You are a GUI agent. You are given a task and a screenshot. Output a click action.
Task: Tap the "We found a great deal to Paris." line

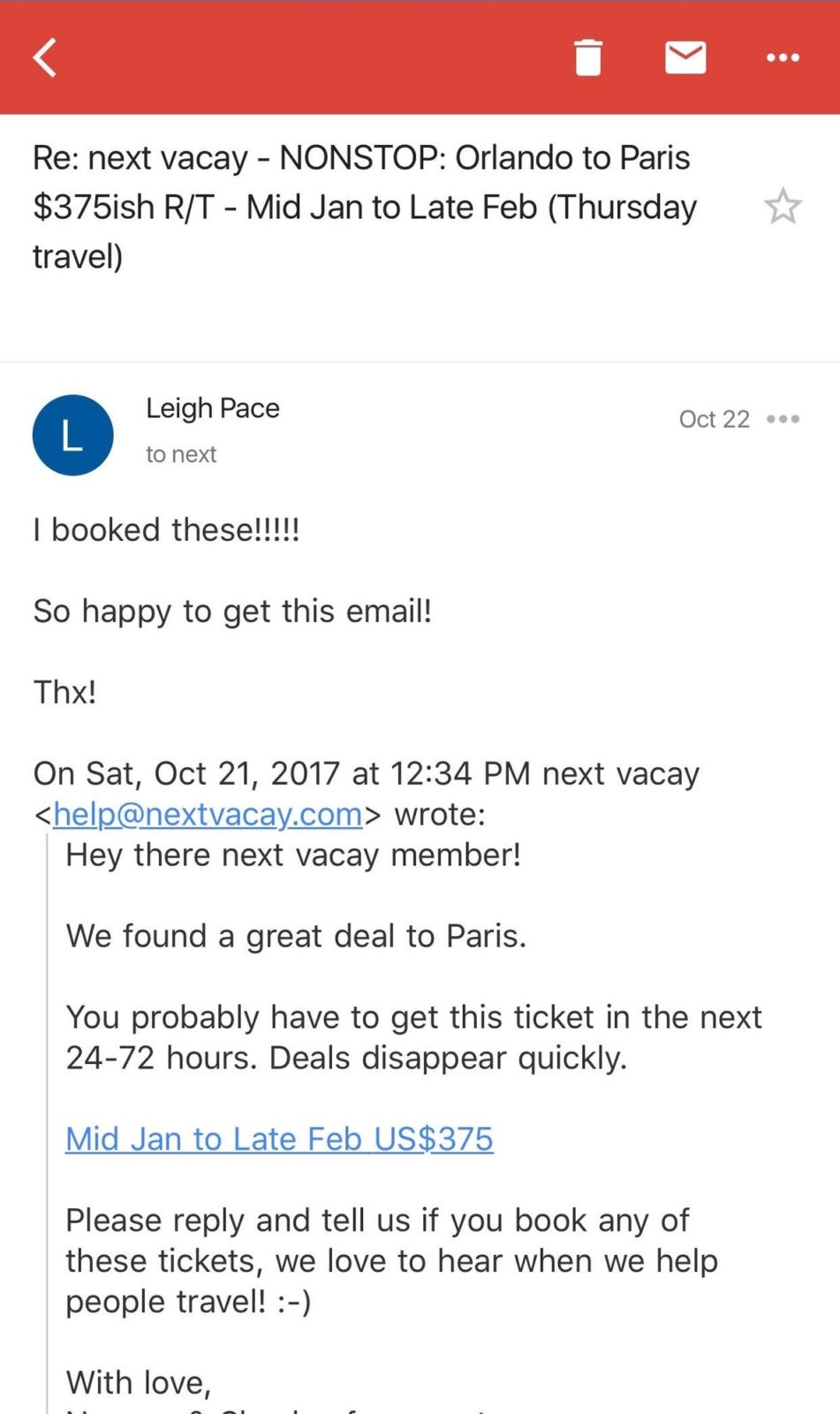tap(296, 936)
